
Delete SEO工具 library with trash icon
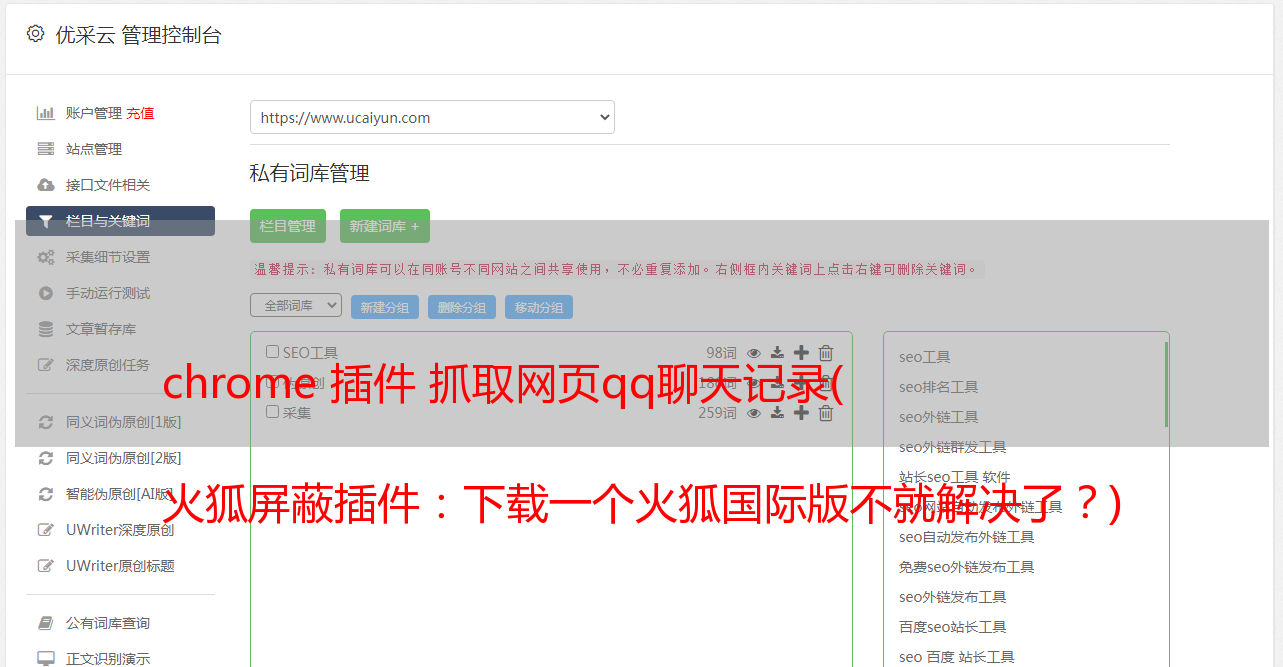coord(826,353)
